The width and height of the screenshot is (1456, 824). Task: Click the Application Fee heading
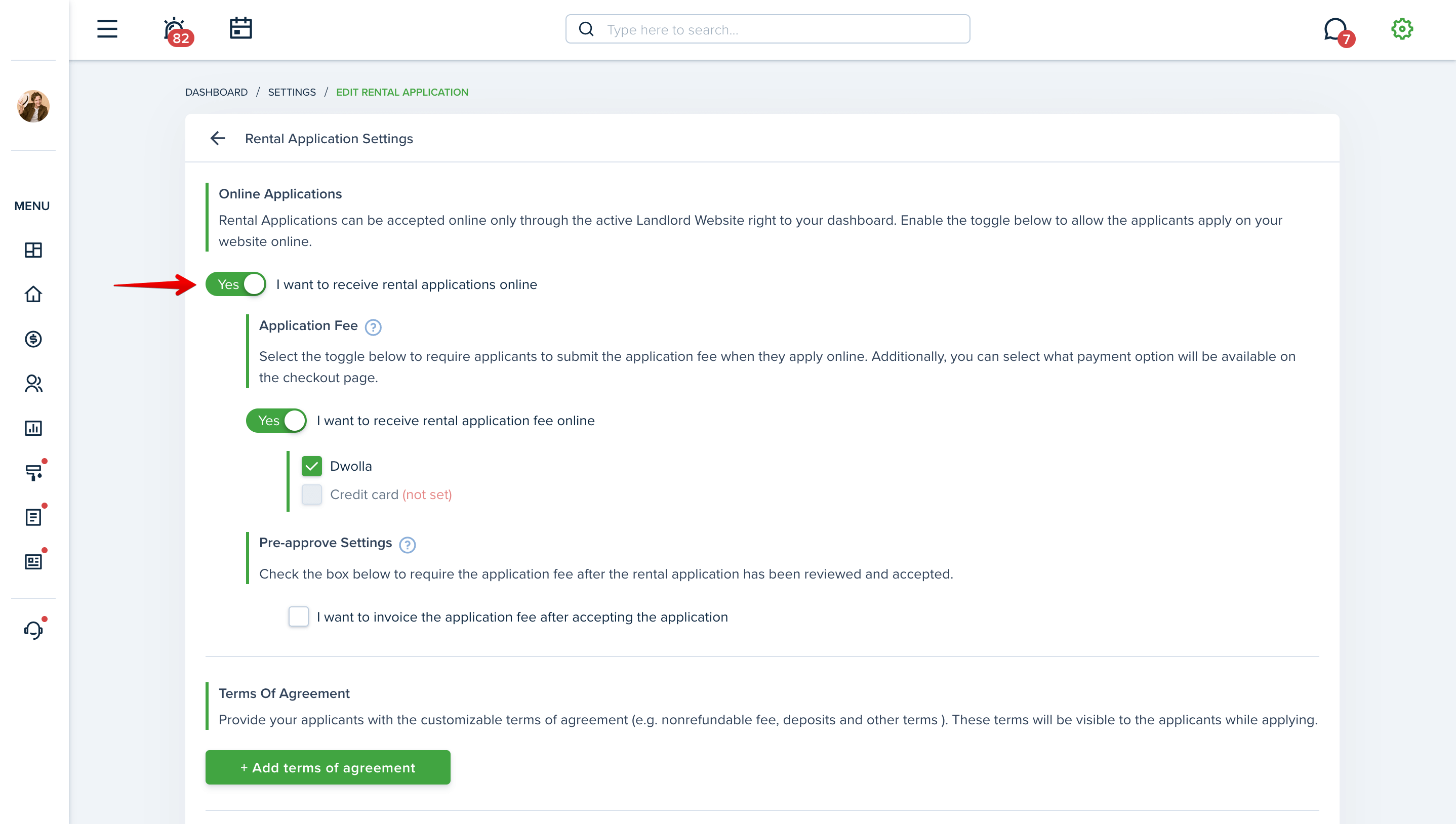point(308,325)
